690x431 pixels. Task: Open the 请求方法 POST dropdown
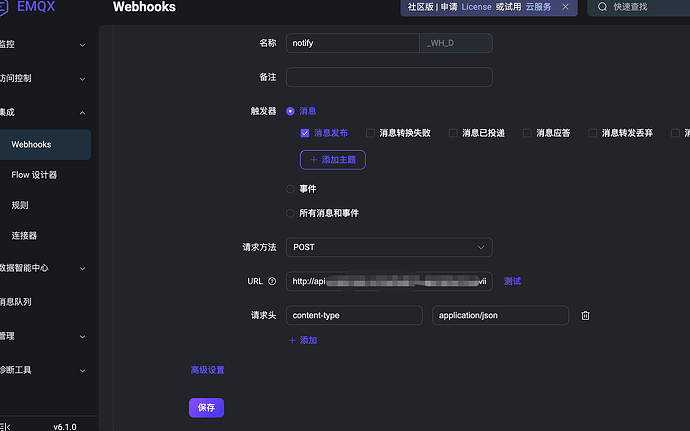pos(388,246)
